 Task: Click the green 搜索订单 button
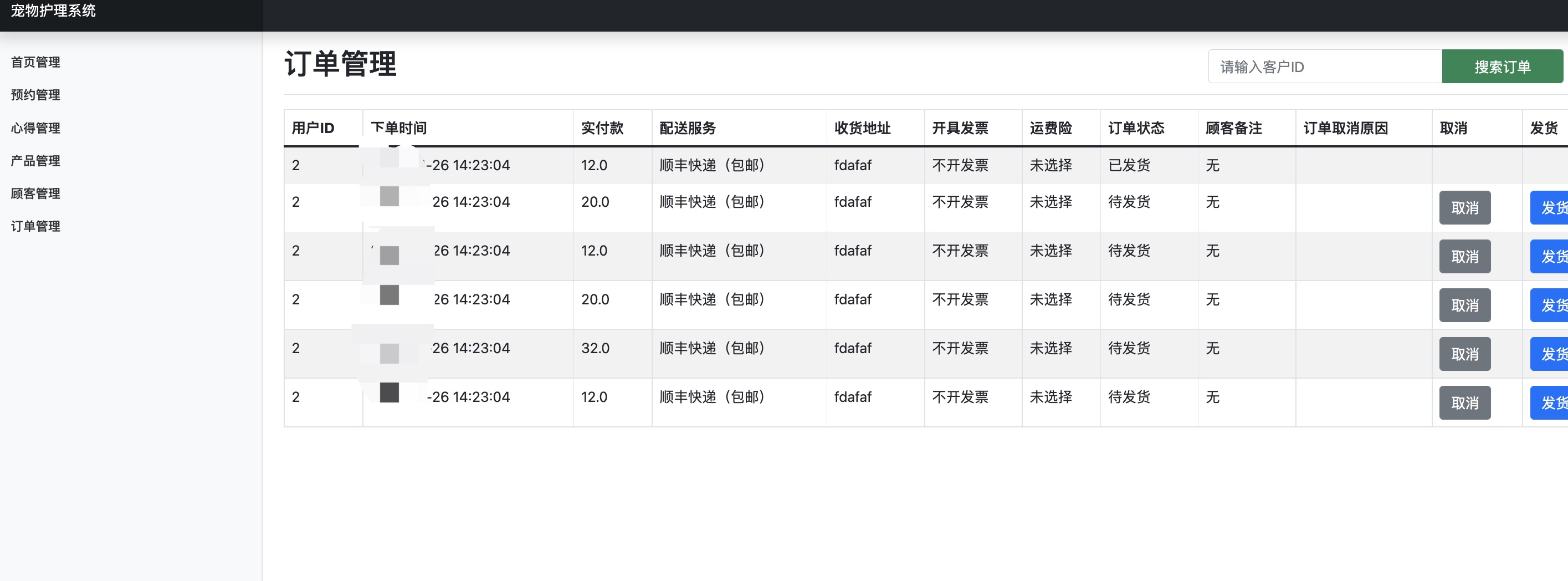(1502, 67)
